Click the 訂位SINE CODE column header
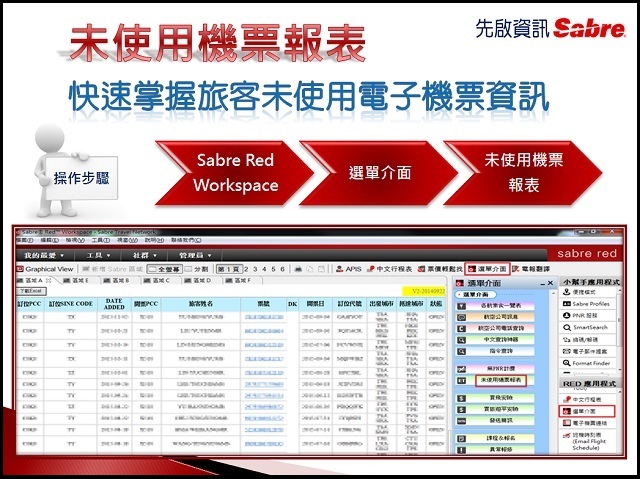The height and width of the screenshot is (479, 640). click(x=71, y=304)
